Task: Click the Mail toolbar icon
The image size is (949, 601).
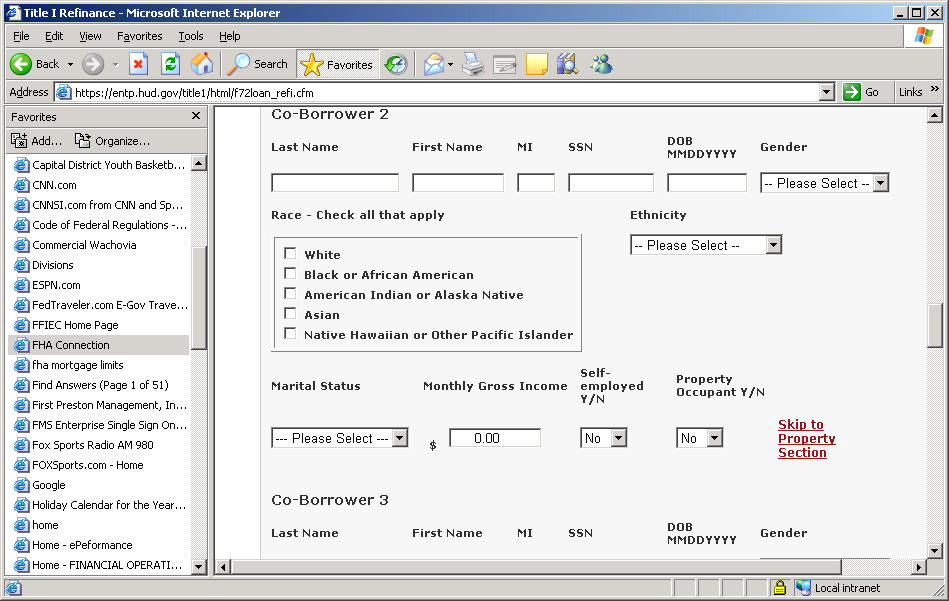Action: click(433, 64)
